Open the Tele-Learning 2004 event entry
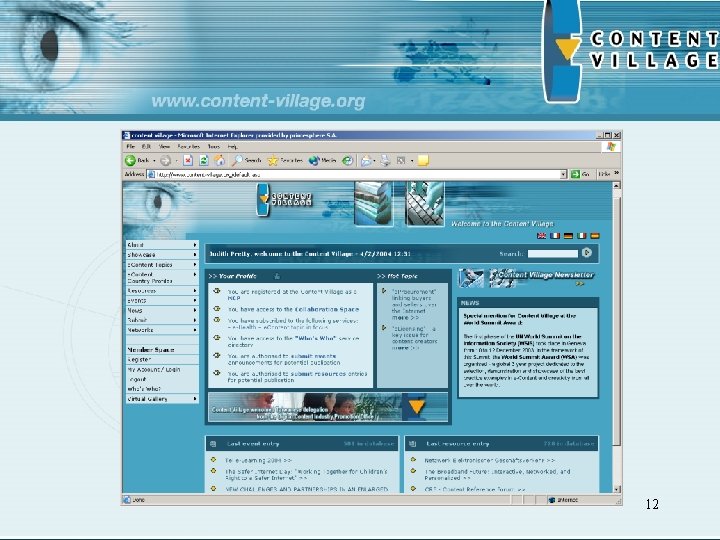The image size is (720, 540). 259,460
